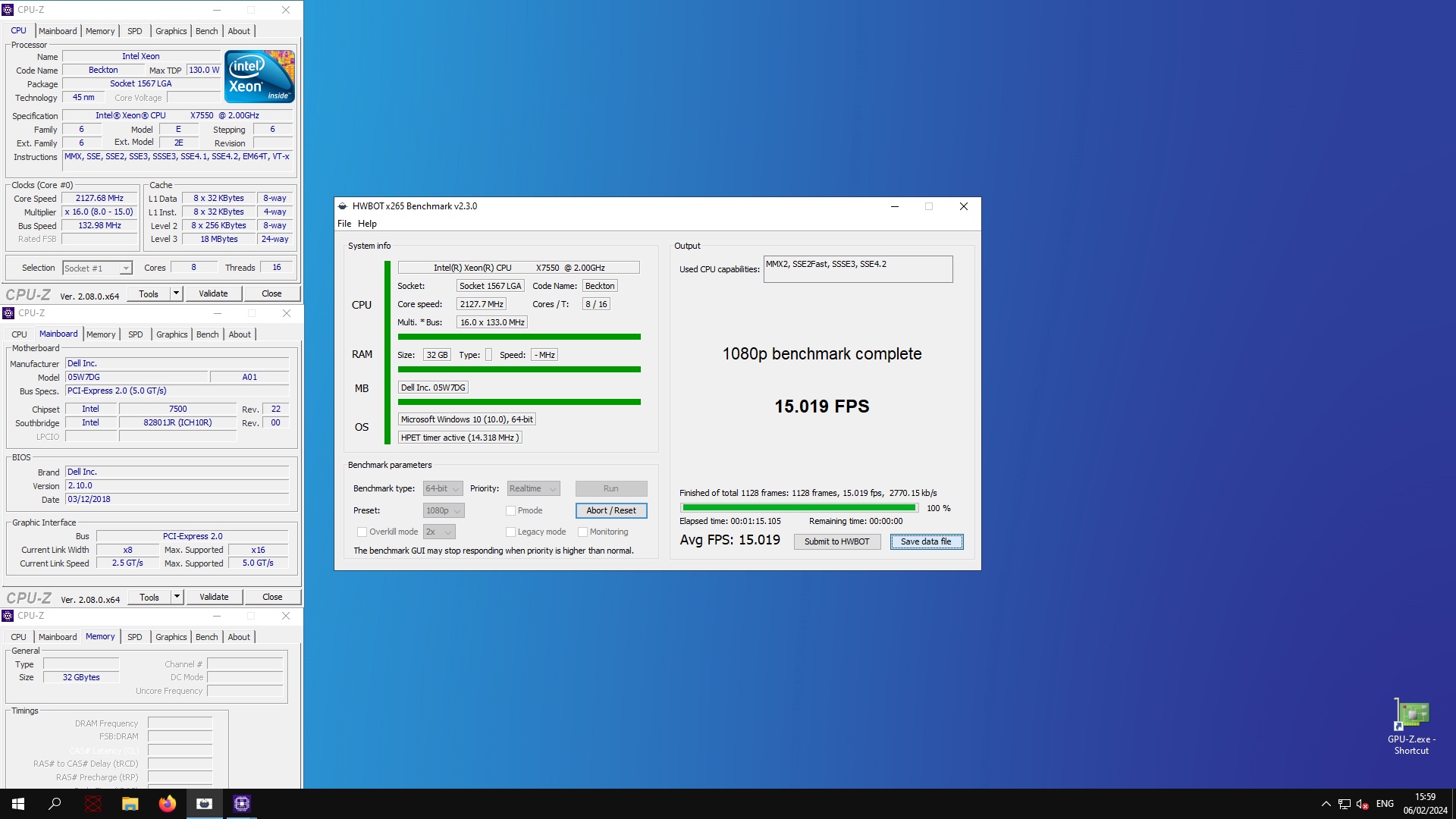This screenshot has width=1456, height=819.
Task: Switch middle CPU-Z window to CPU tab
Action: (19, 334)
